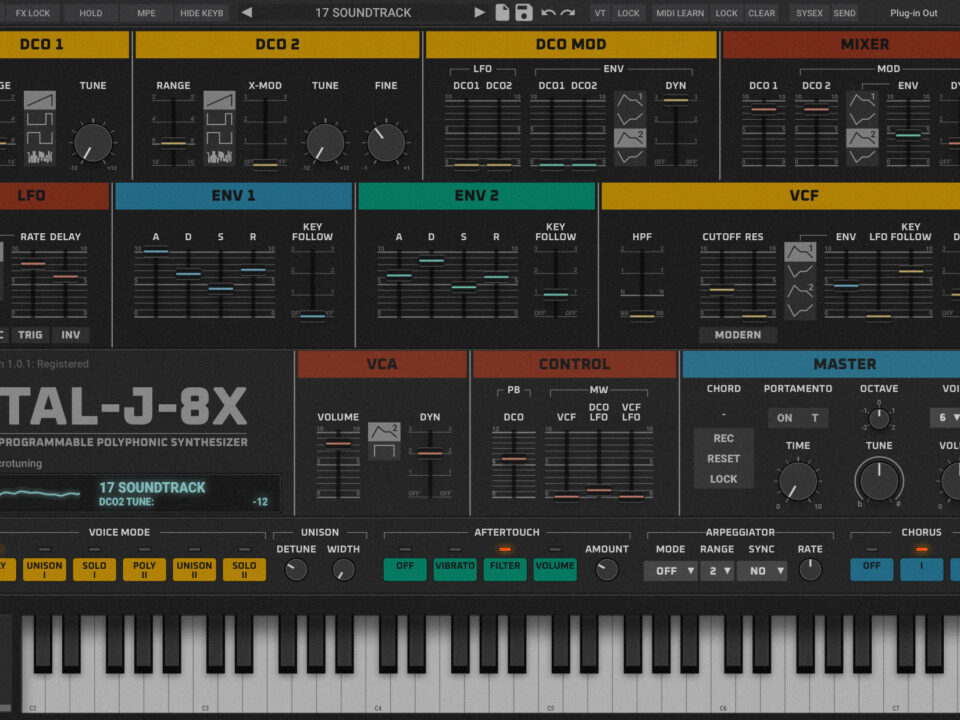This screenshot has width=960, height=720.
Task: Select the DCO 2 sawtooth waveform icon
Action: click(219, 101)
